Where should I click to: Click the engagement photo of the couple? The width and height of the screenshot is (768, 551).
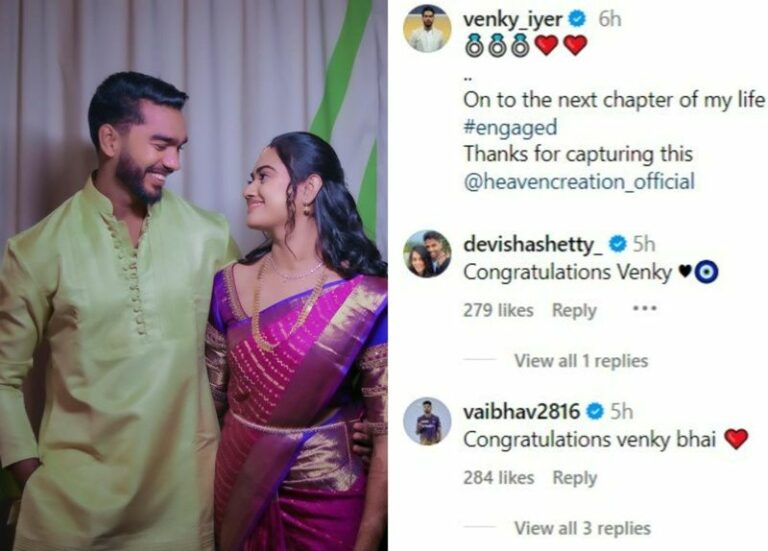tap(193, 275)
